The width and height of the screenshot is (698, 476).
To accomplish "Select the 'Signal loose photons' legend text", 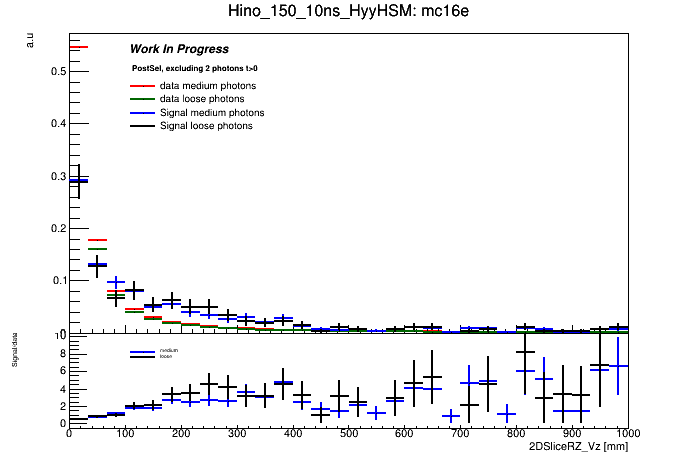I will pos(206,127).
